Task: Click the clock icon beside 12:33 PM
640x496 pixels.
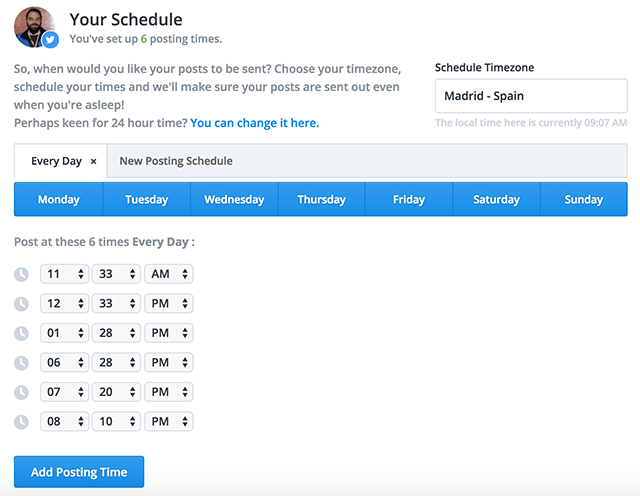Action: click(21, 304)
